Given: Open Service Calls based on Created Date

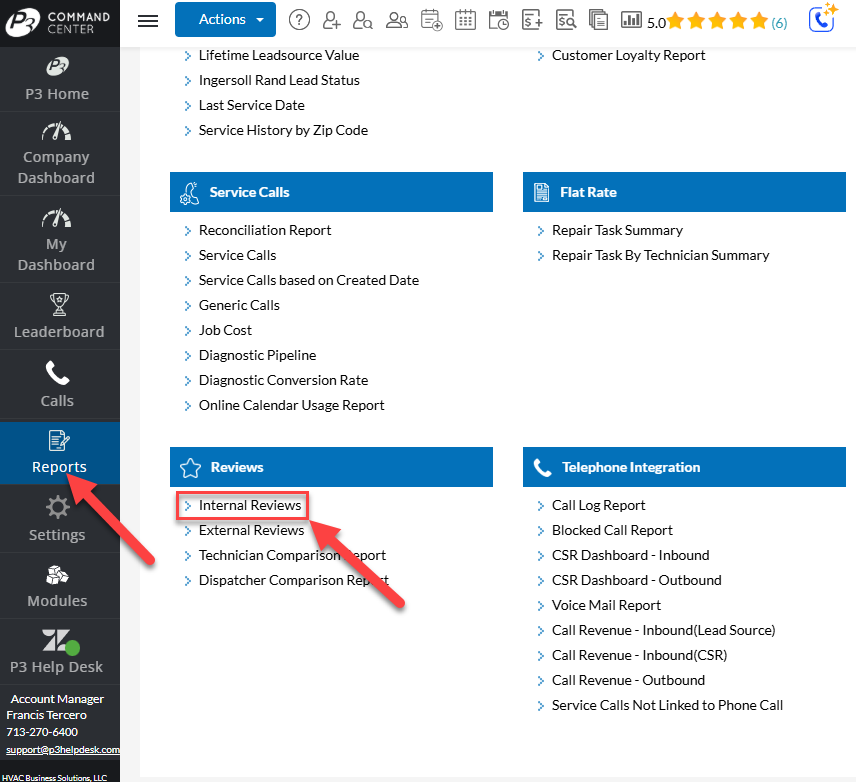Looking at the screenshot, I should pyautogui.click(x=308, y=281).
